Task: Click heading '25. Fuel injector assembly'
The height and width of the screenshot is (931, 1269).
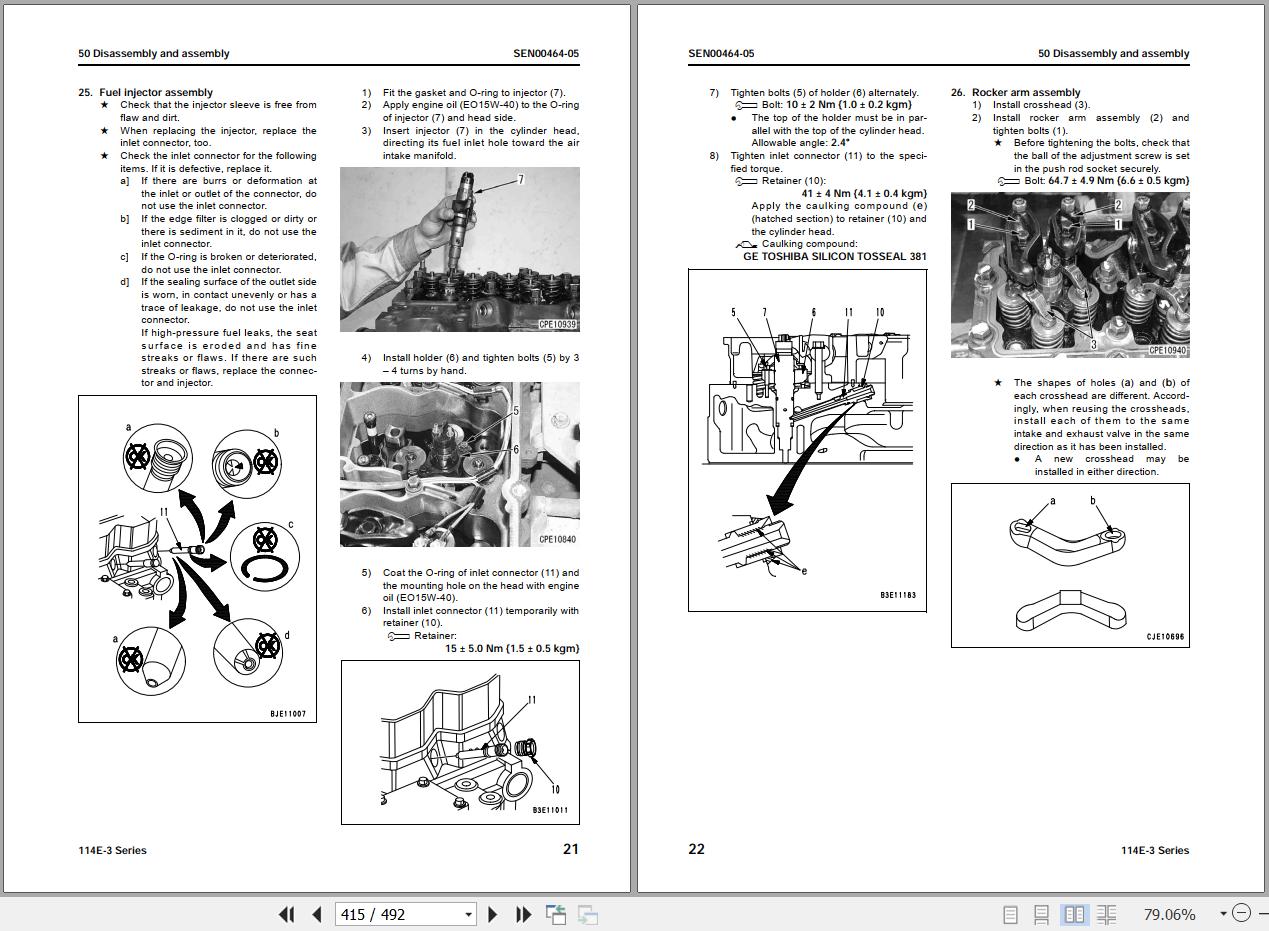Action: [145, 92]
